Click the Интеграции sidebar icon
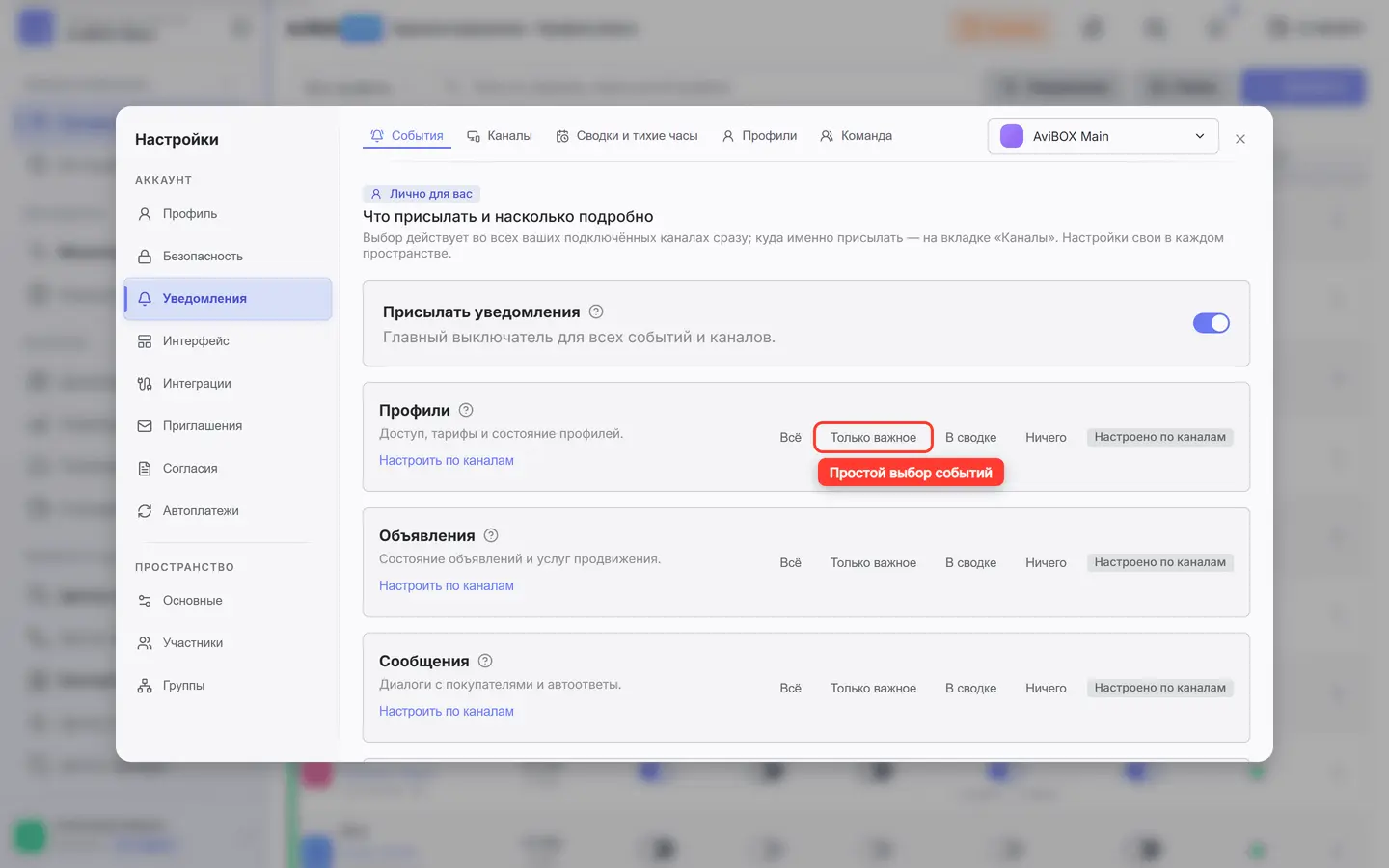1389x868 pixels. point(145,384)
